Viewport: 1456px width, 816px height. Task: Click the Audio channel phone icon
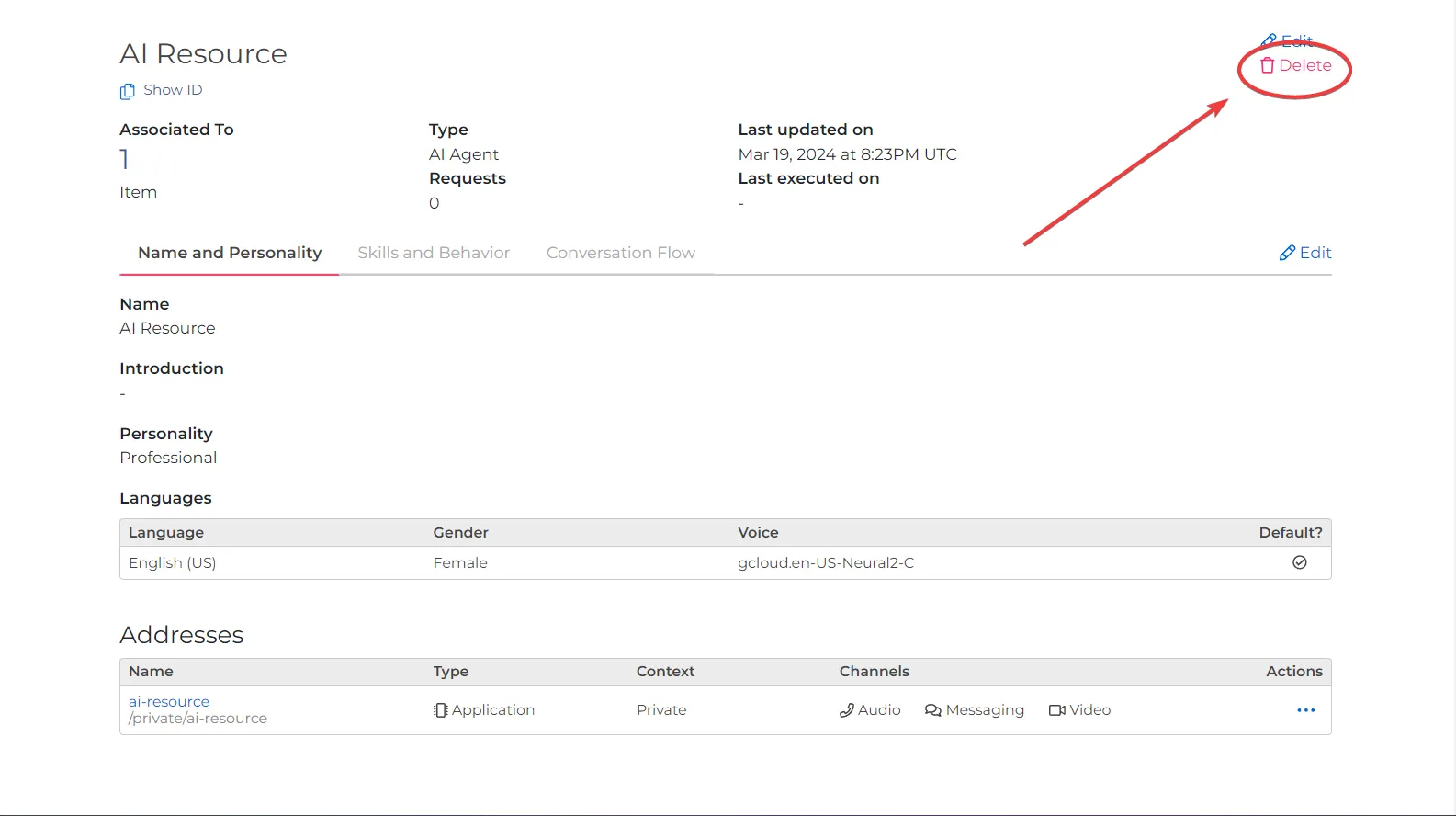pos(847,710)
